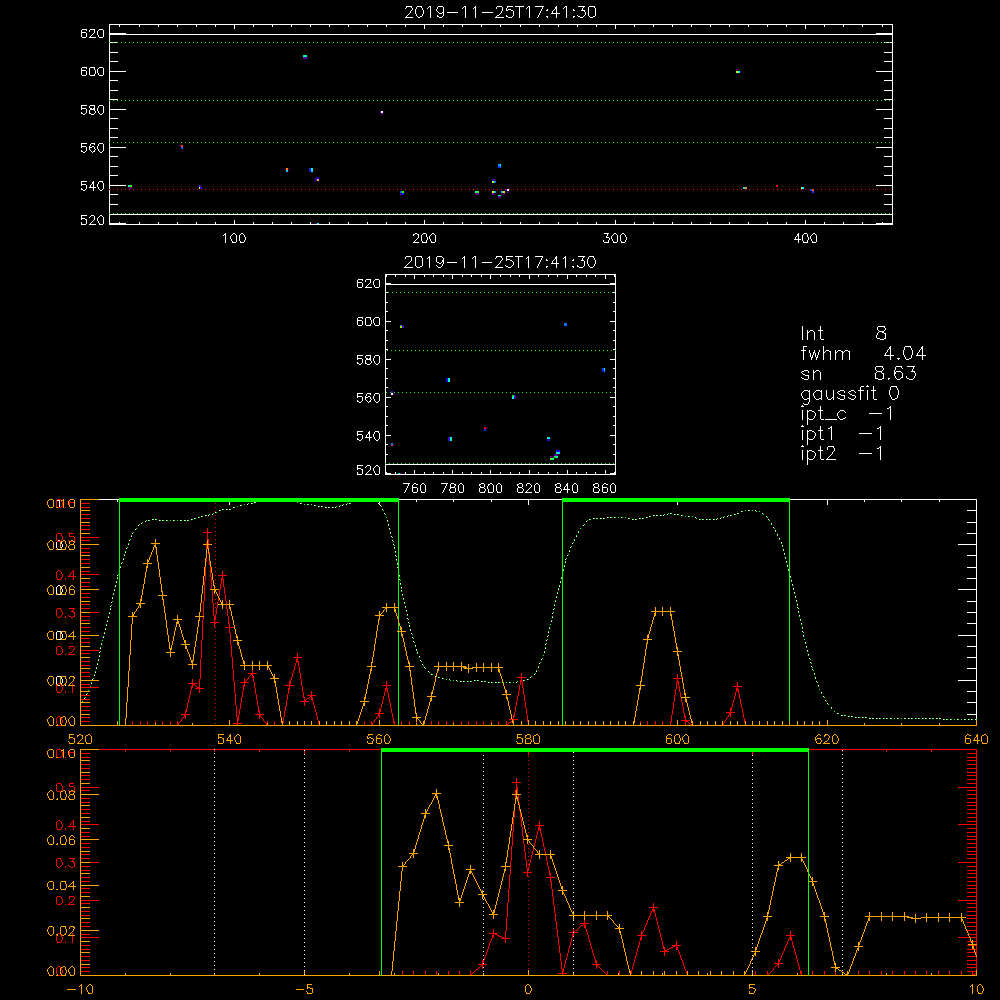Click x-axis label 540 on profile plot

230,740
